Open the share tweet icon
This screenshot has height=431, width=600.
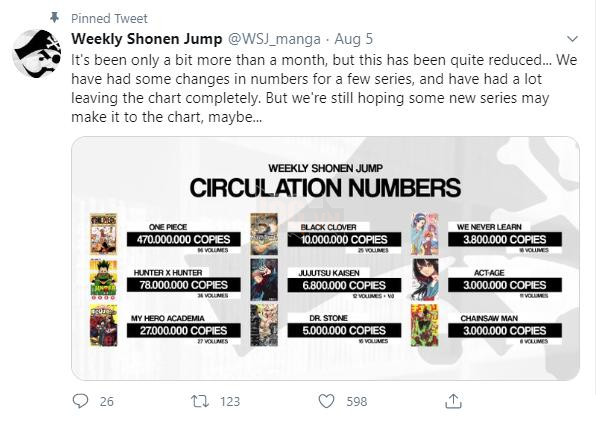coord(452,401)
